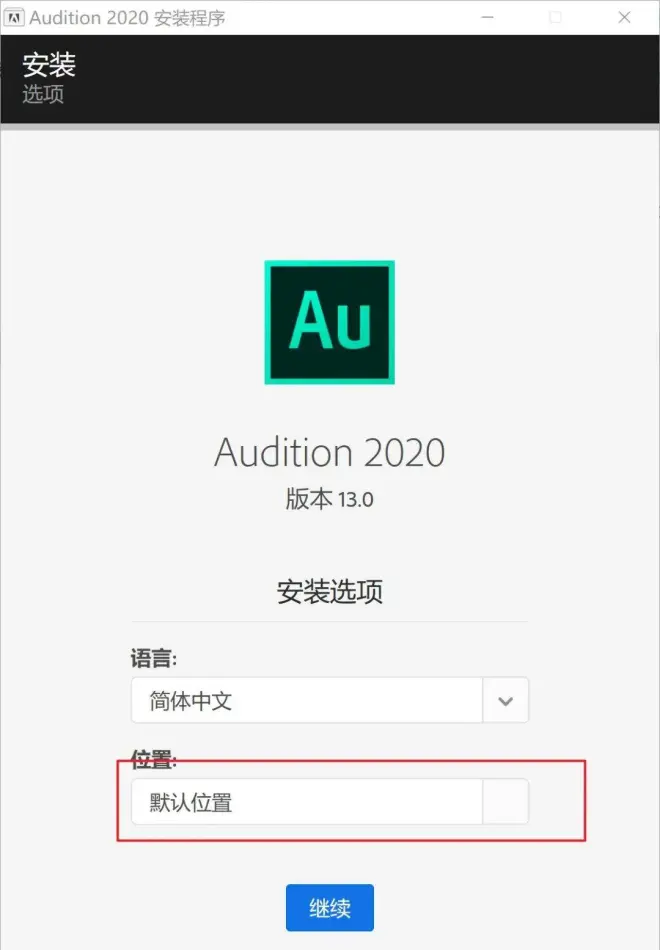
Task: Click the 位置: field label
Action: [154, 760]
